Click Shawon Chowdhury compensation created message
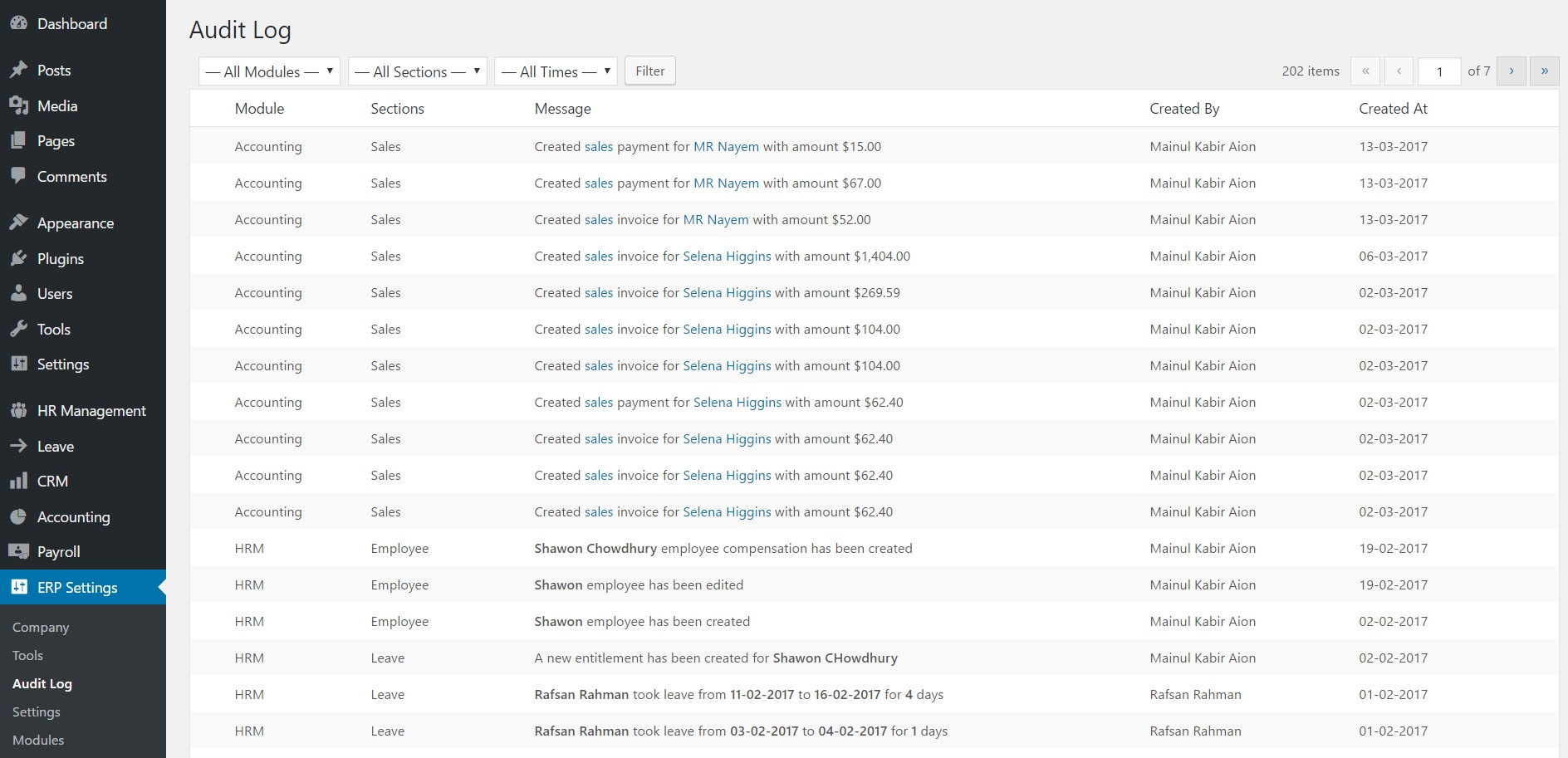 click(x=723, y=548)
